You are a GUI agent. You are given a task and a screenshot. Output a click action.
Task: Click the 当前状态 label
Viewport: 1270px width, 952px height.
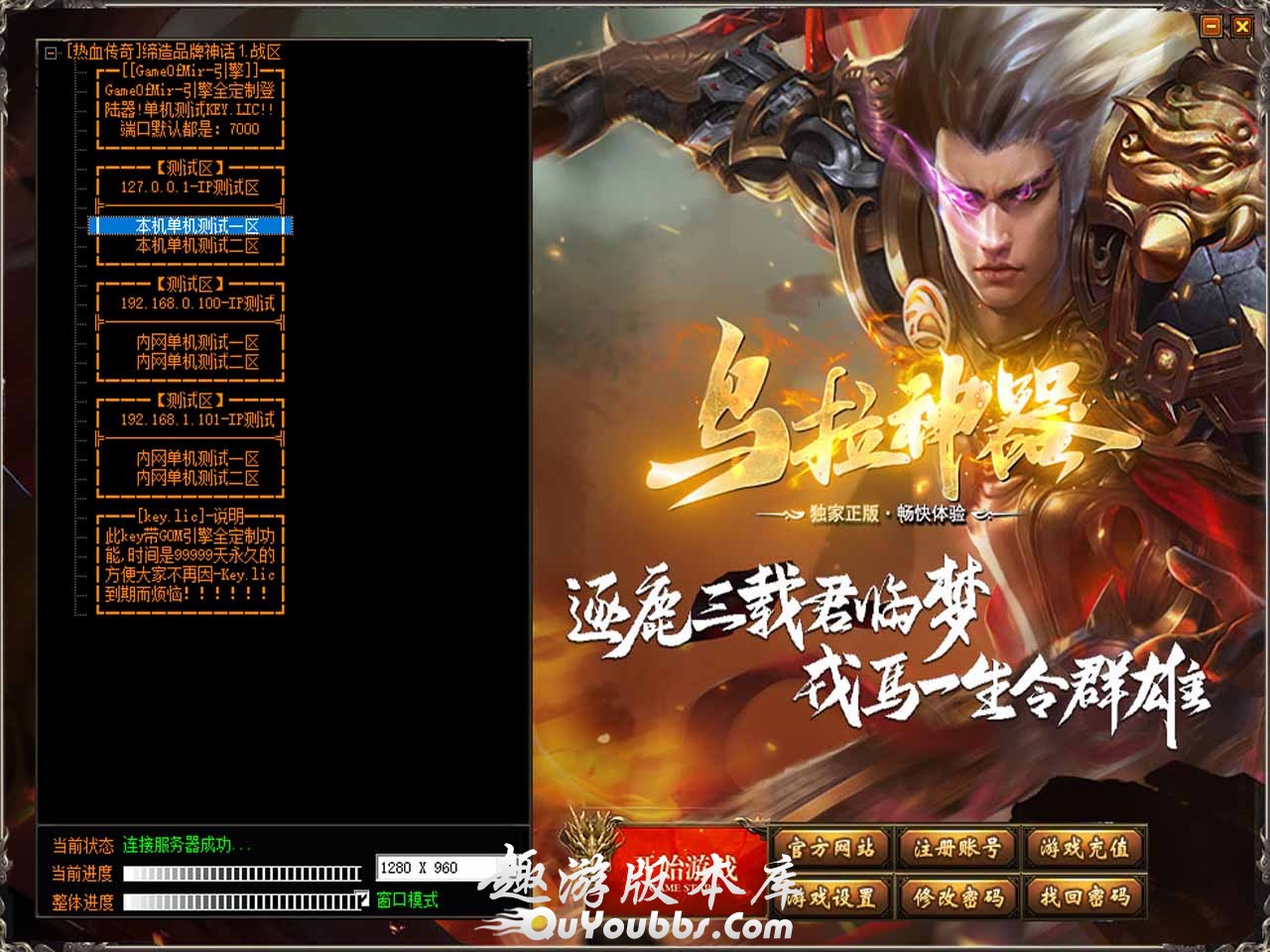tap(83, 846)
